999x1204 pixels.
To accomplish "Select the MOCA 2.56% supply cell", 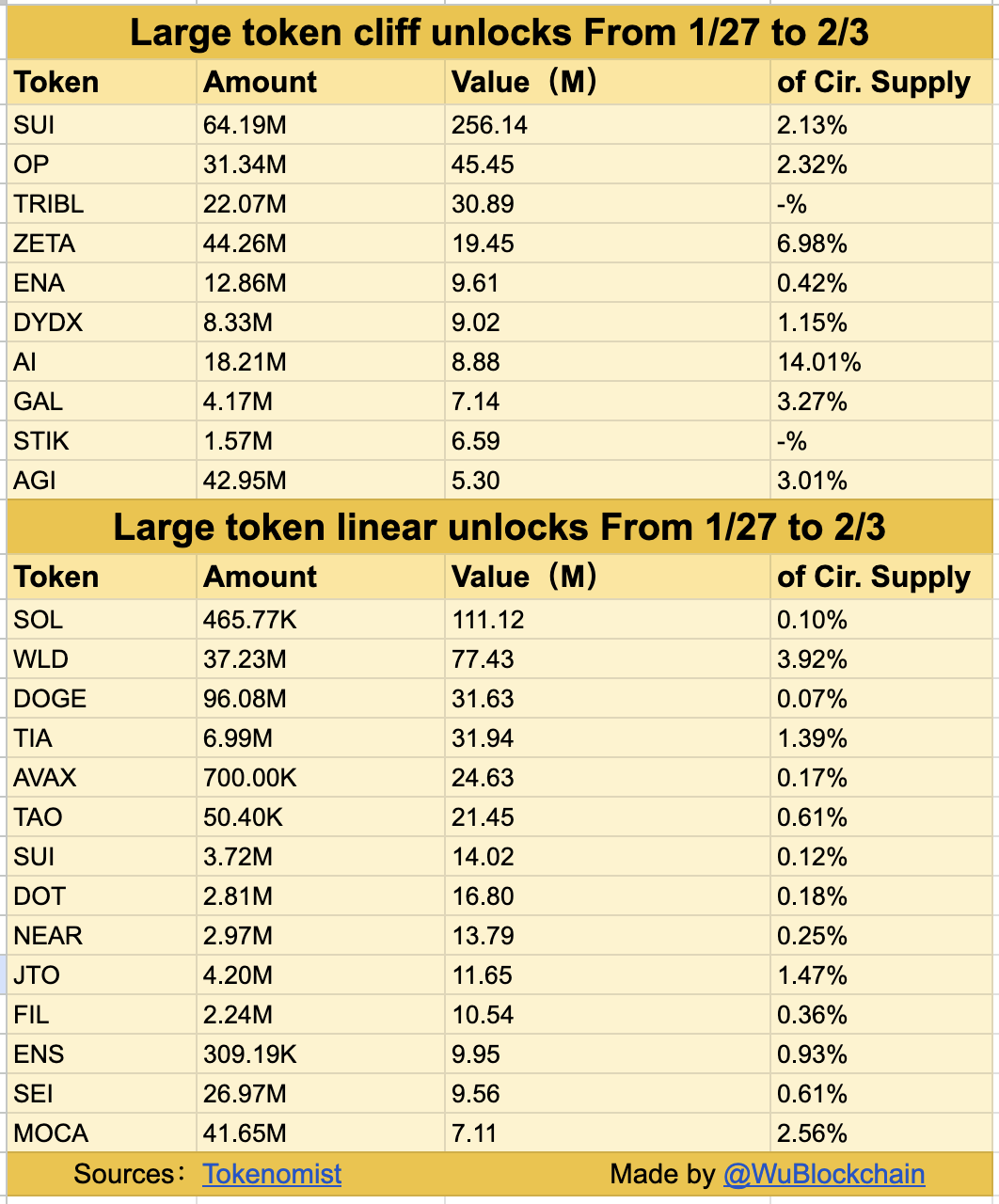I will (812, 1133).
